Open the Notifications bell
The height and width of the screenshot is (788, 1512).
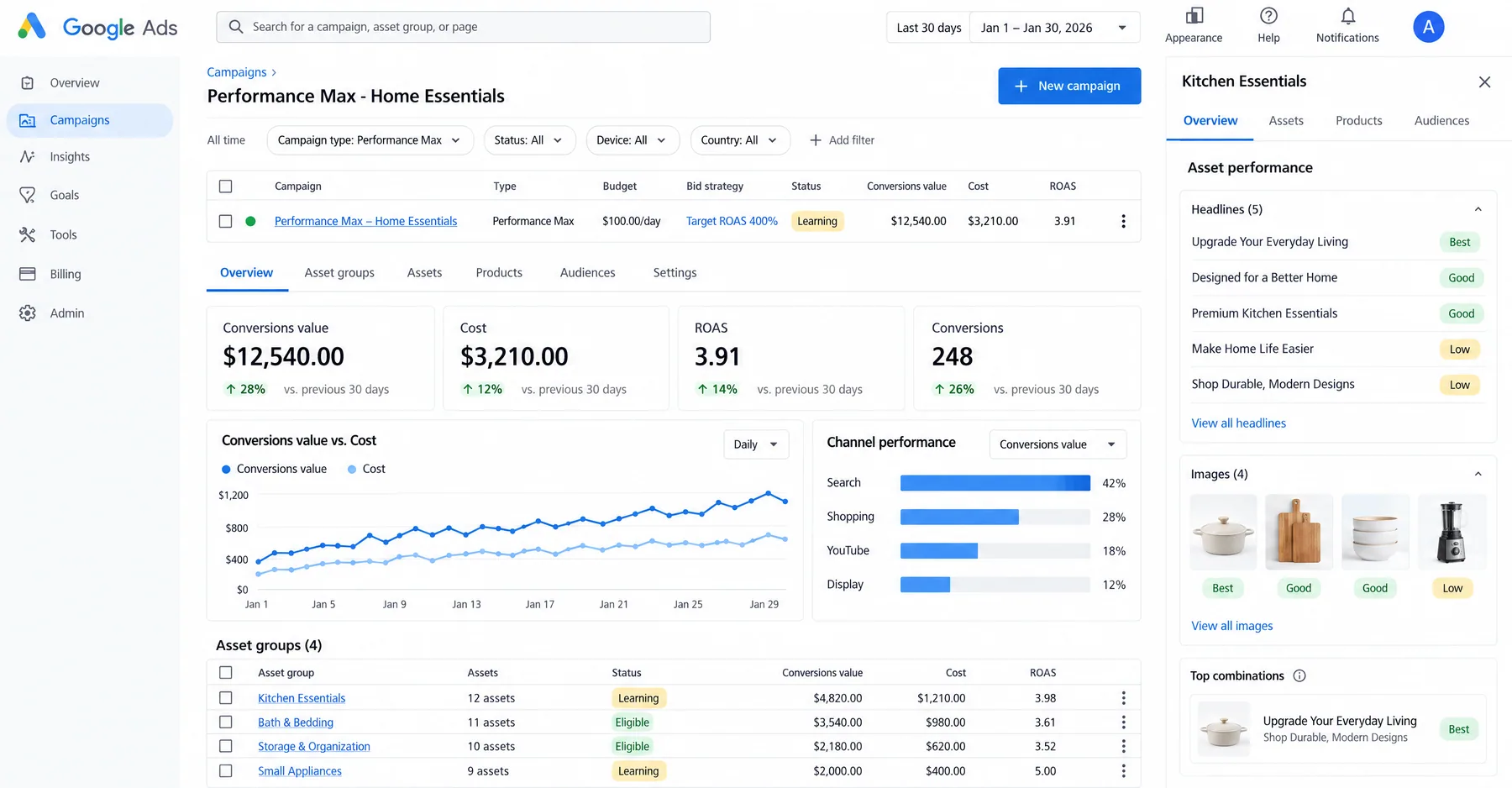(1347, 16)
